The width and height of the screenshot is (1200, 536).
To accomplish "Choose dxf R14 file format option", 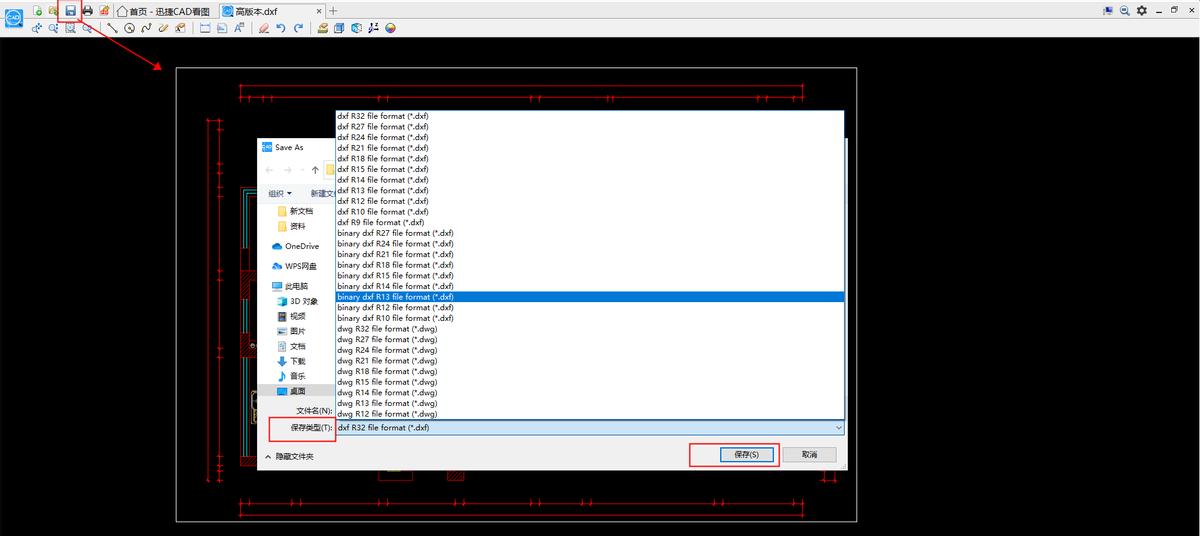I will tap(590, 180).
